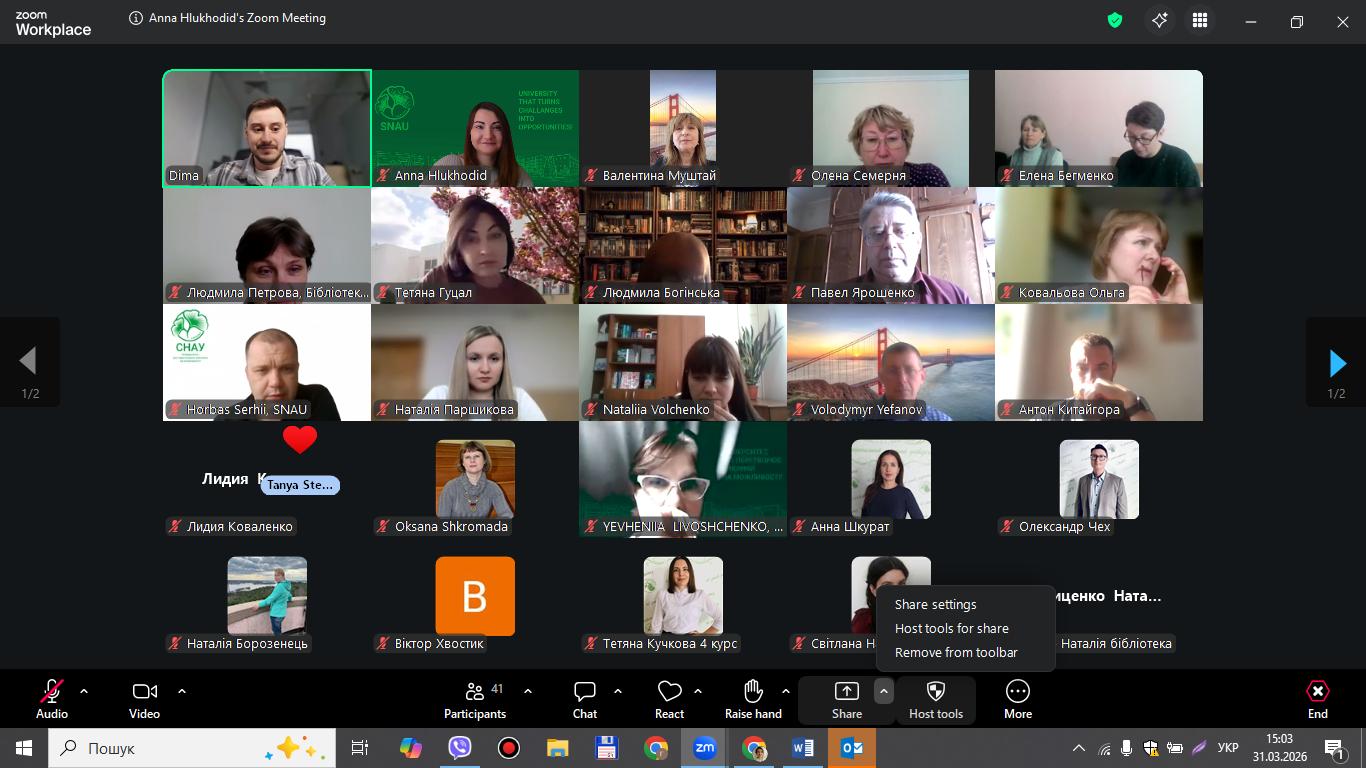Open the More options menu
Screen dimensions: 1366x768
pos(1018,699)
